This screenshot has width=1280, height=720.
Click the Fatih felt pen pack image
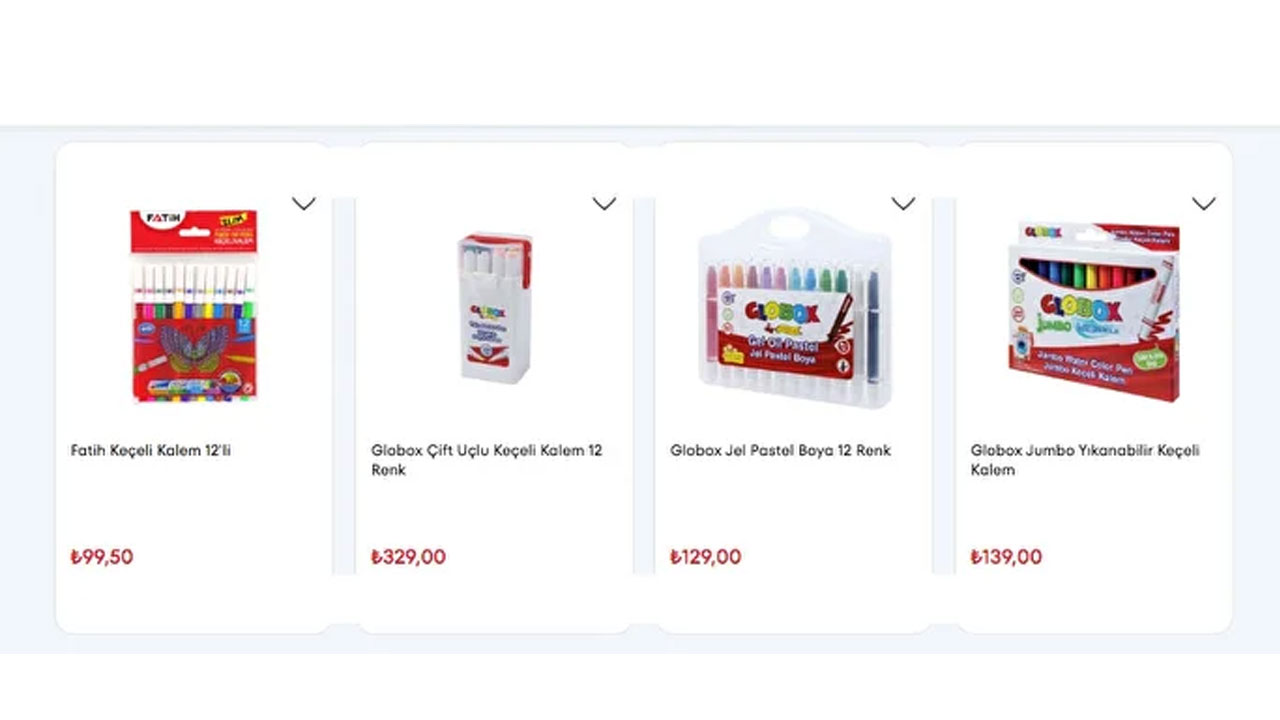pos(193,305)
